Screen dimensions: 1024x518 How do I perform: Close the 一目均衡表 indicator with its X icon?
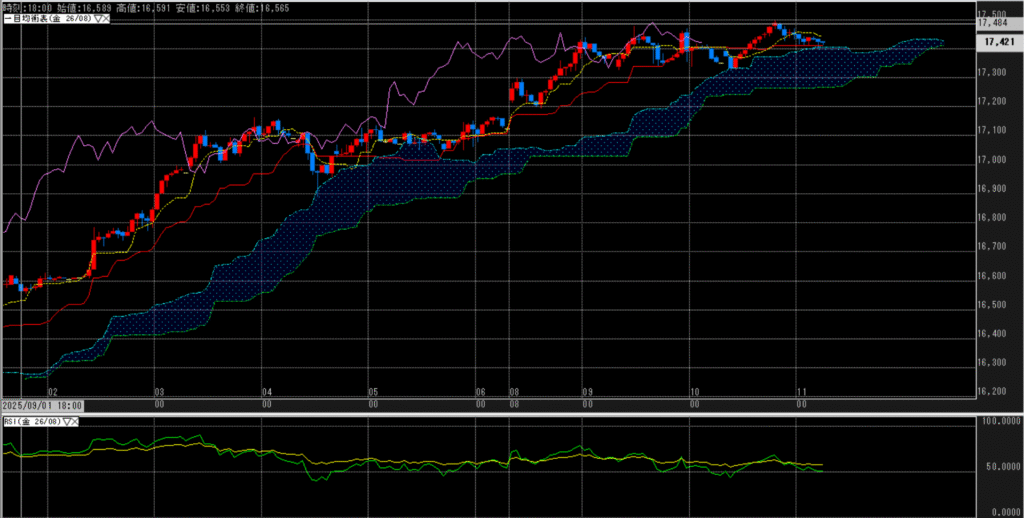105,18
